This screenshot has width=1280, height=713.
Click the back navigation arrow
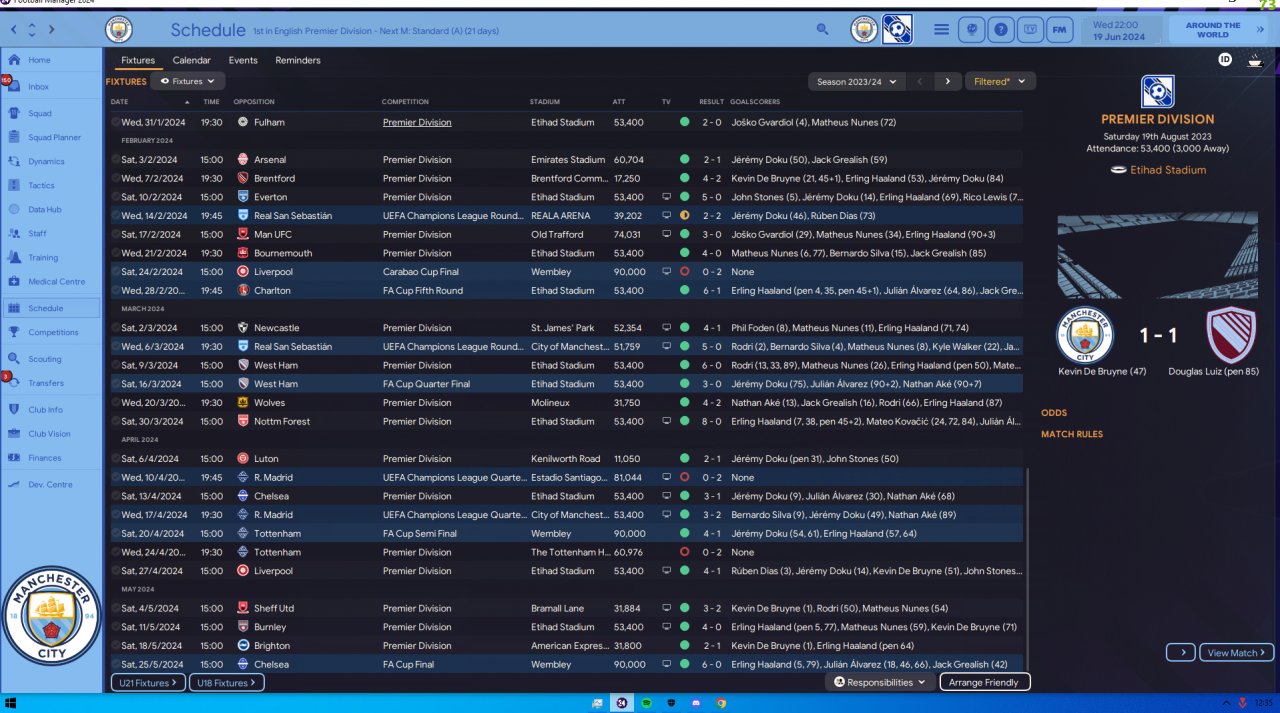[x=13, y=30]
